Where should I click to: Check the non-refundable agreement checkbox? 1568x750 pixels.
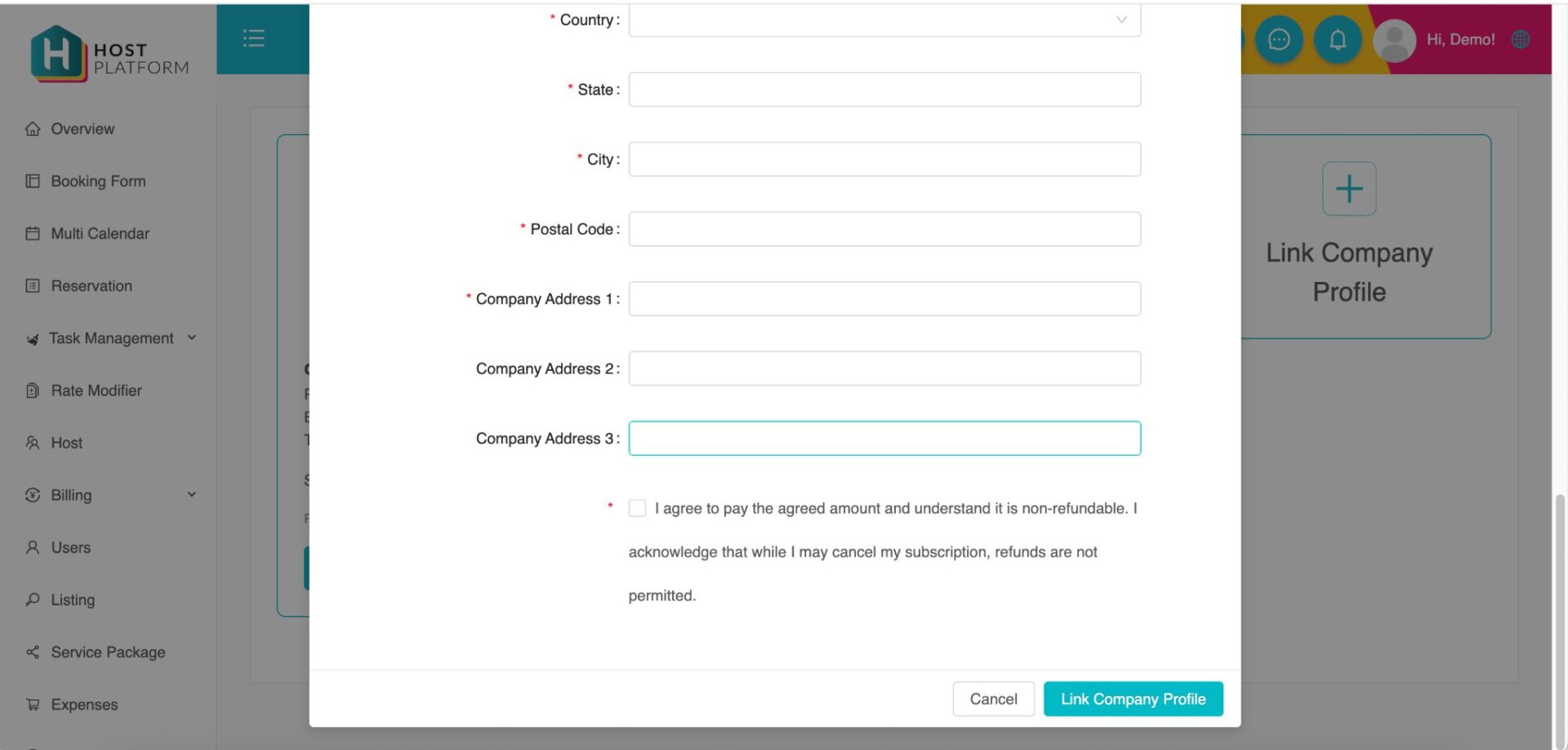(637, 508)
